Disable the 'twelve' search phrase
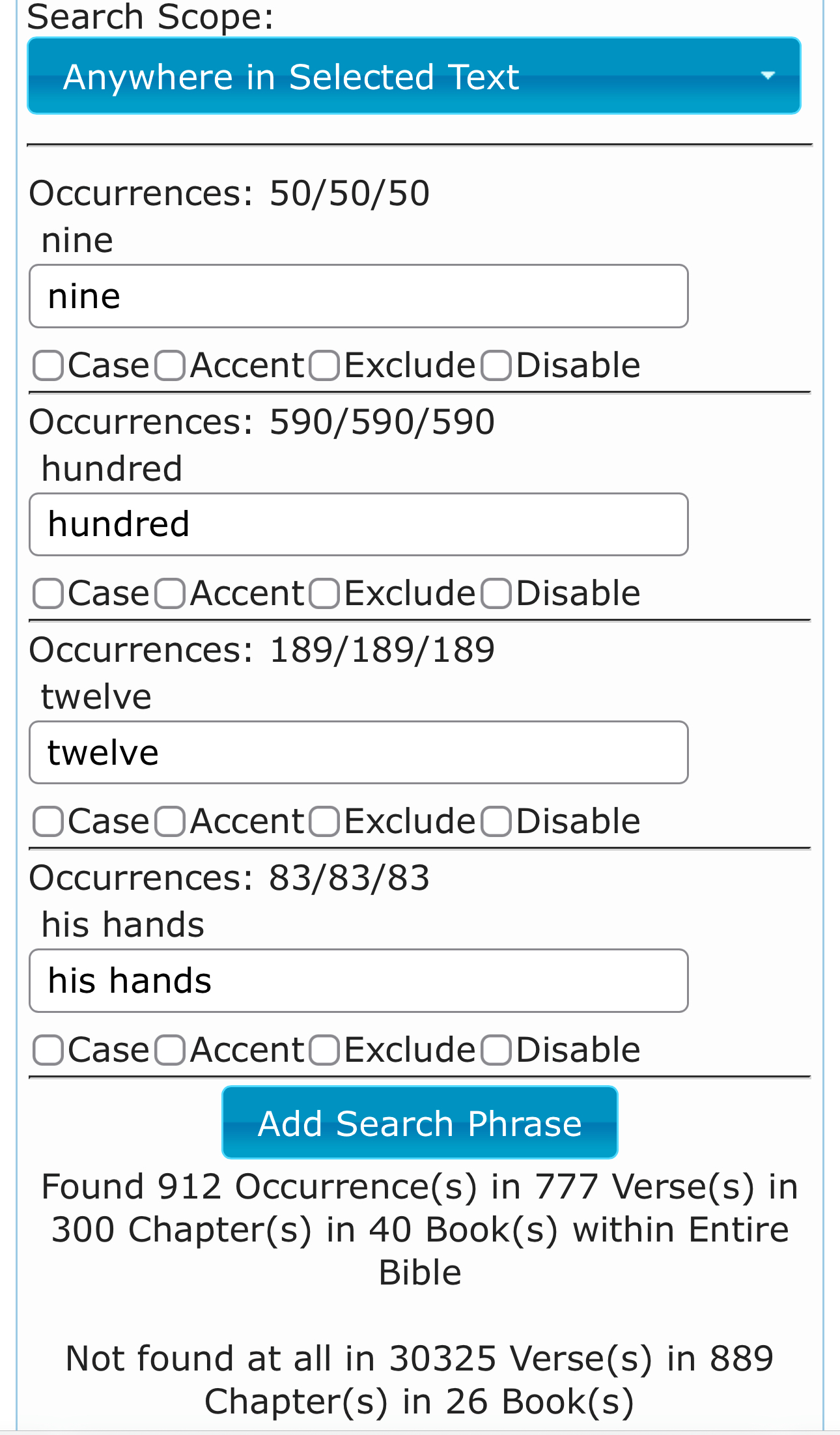The image size is (840, 1435). tap(496, 821)
